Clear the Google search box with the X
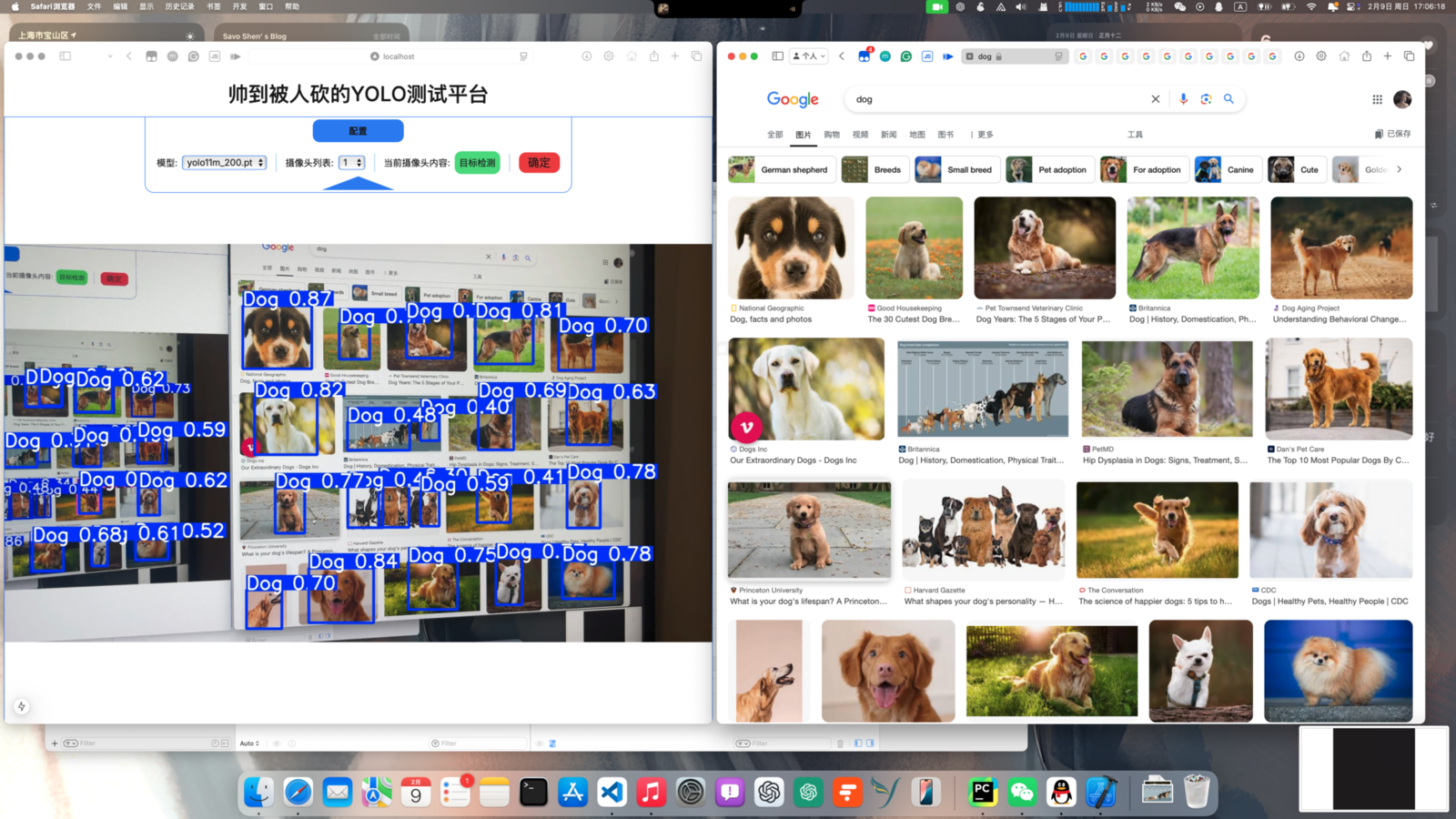This screenshot has height=819, width=1456. [x=1156, y=99]
